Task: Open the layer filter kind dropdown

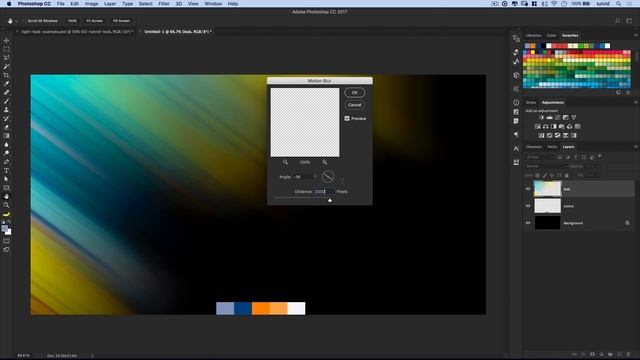Action: [x=540, y=157]
